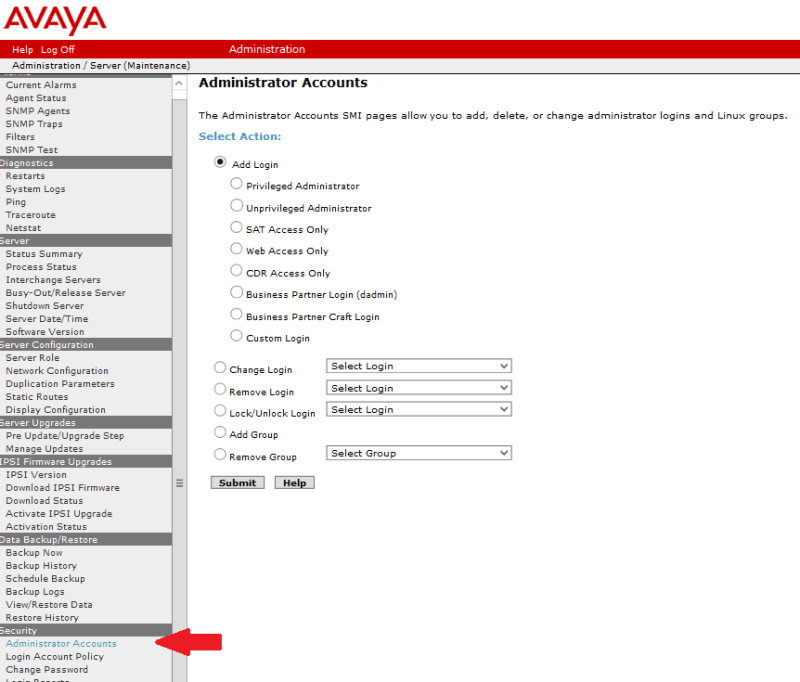Click the Avaya logo
The image size is (800, 682).
pyautogui.click(x=55, y=20)
